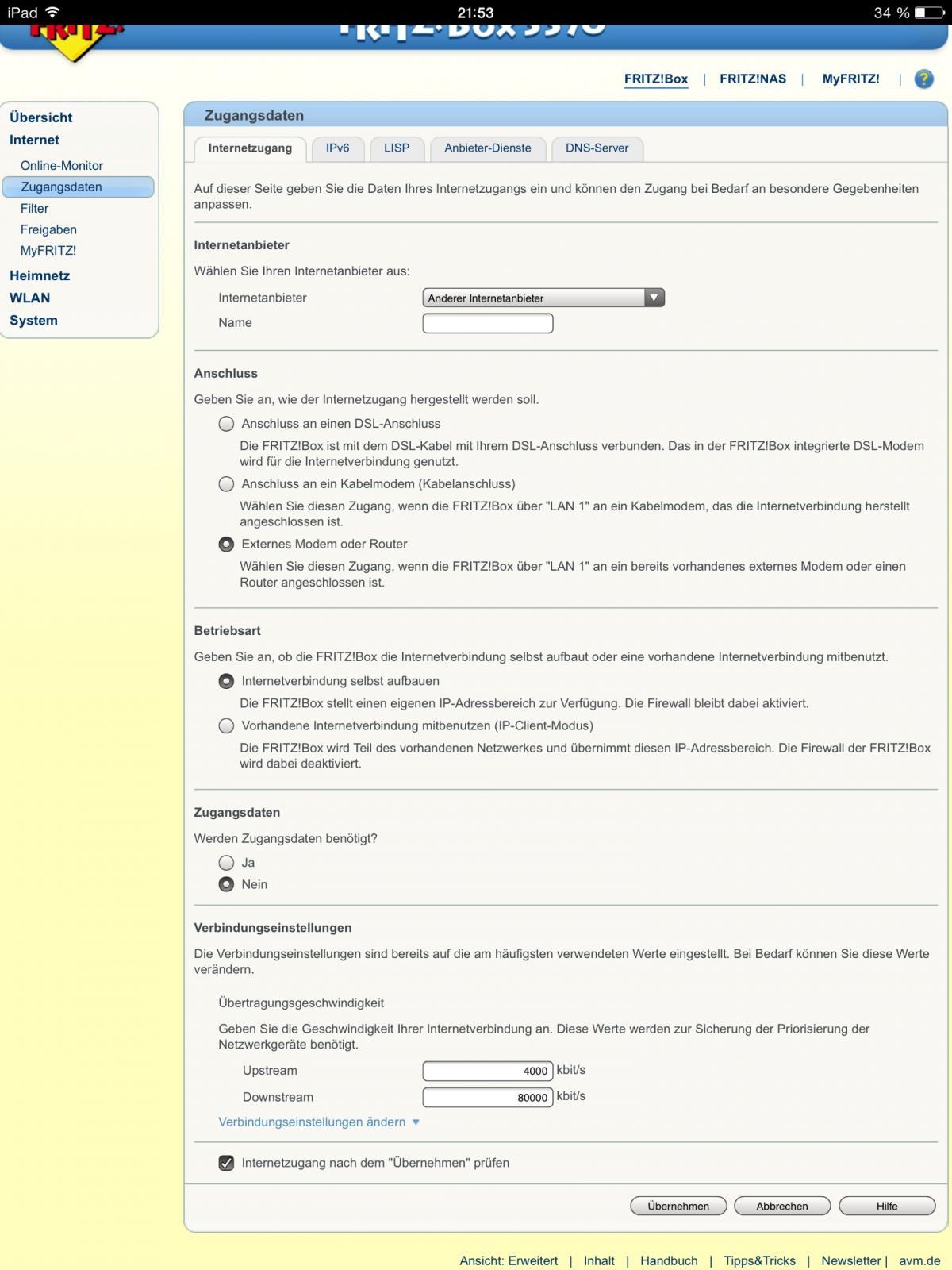952x1270 pixels.
Task: Choose 'Internetverbindung selbst aufbauen' option
Action: 226,681
